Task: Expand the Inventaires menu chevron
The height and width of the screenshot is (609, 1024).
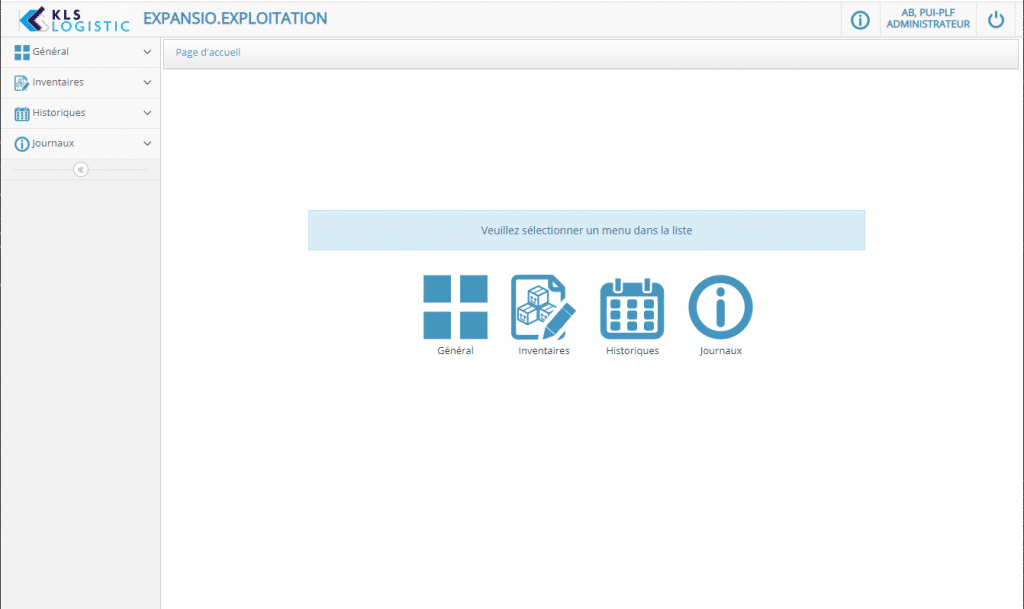Action: pyautogui.click(x=147, y=83)
